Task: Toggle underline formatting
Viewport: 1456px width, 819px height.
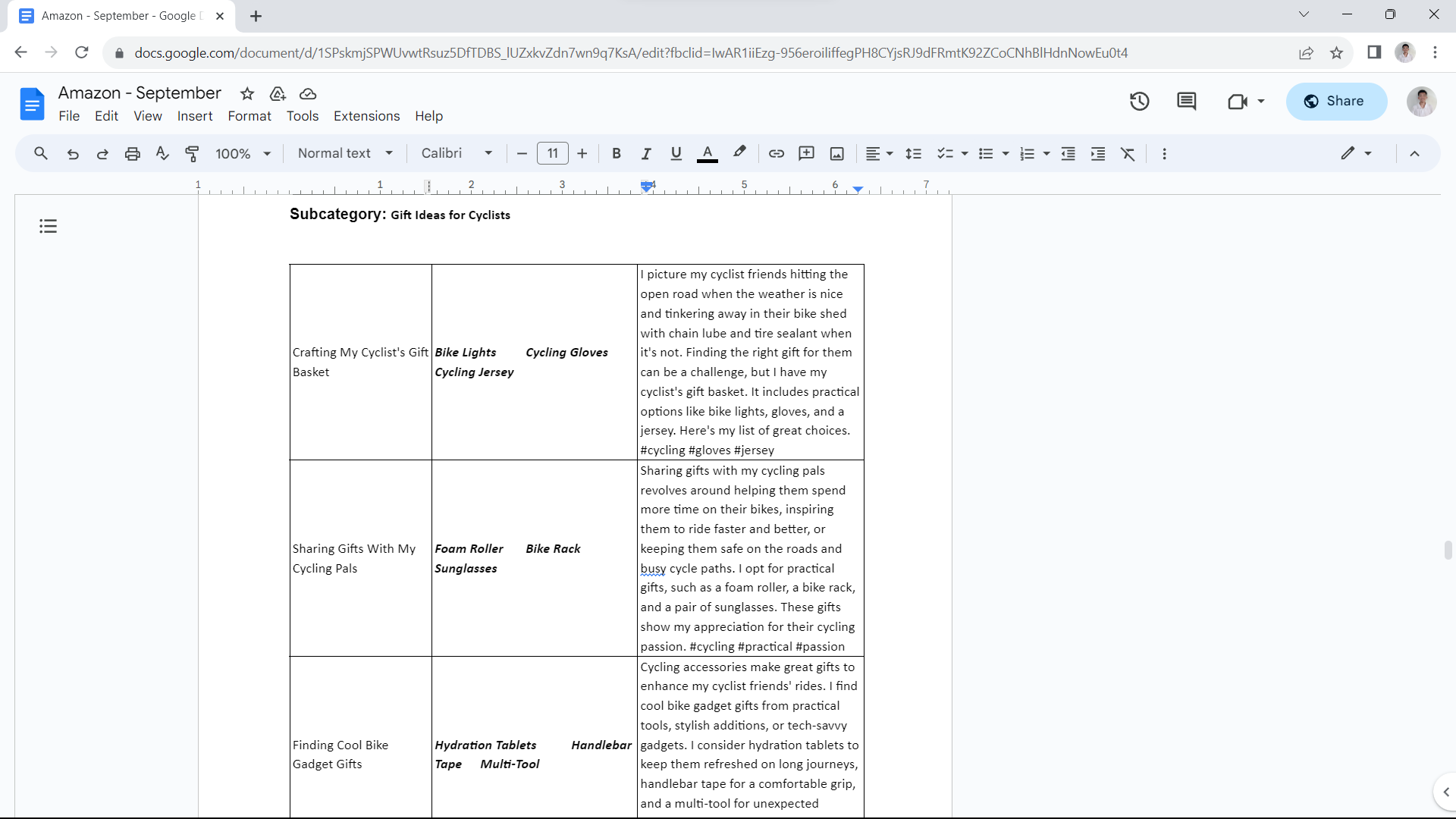Action: [676, 153]
